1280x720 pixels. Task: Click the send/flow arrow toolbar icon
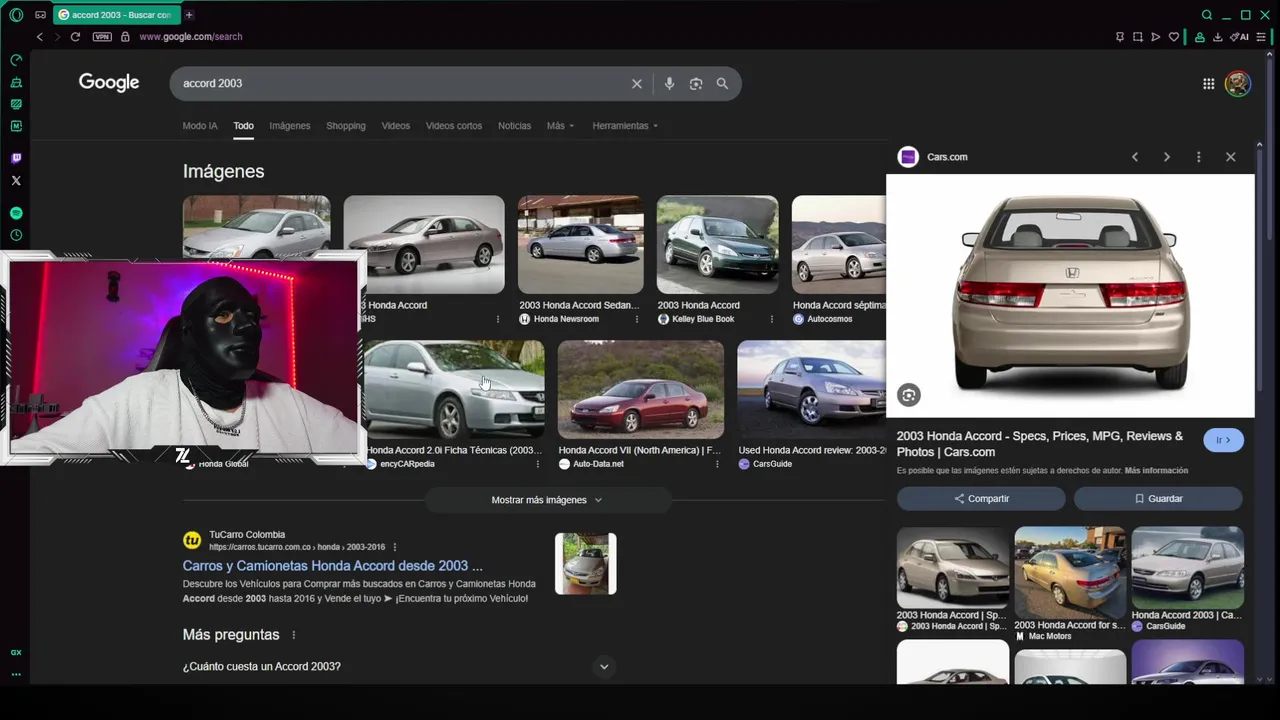tap(1155, 37)
